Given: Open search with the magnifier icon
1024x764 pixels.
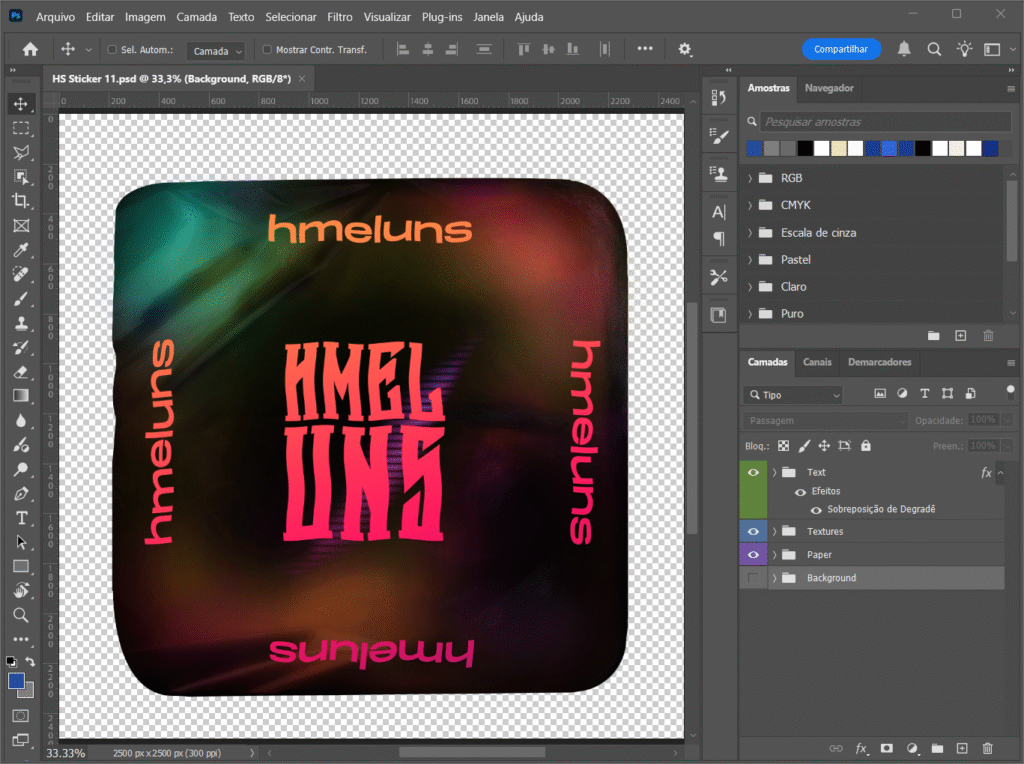Looking at the screenshot, I should (934, 49).
